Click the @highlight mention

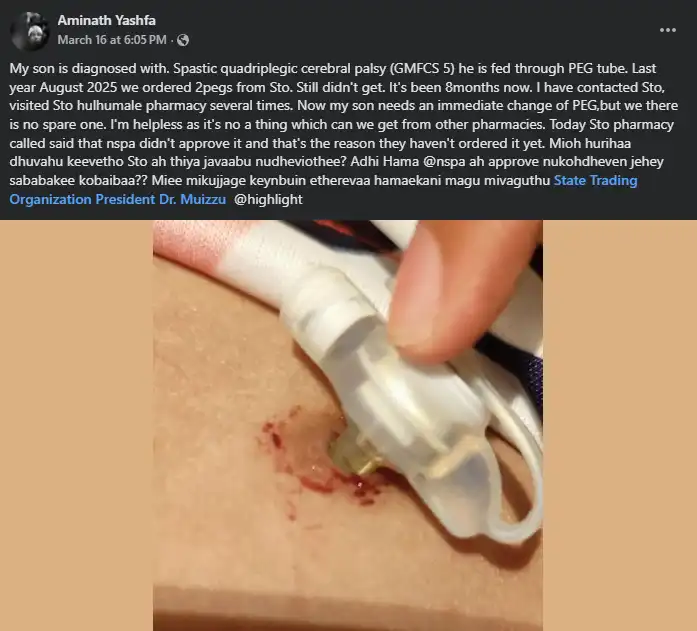pos(268,199)
